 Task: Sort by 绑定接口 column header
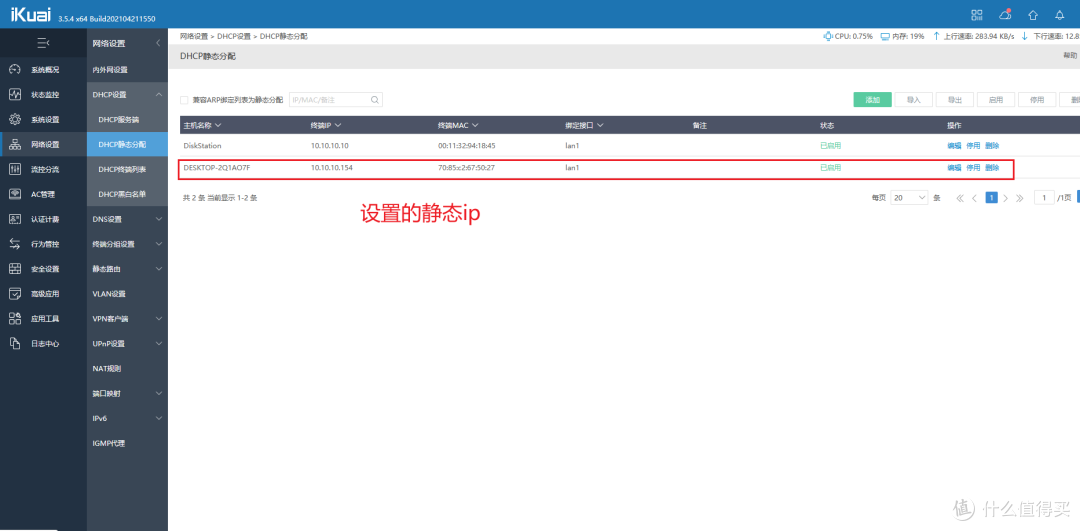pos(585,125)
